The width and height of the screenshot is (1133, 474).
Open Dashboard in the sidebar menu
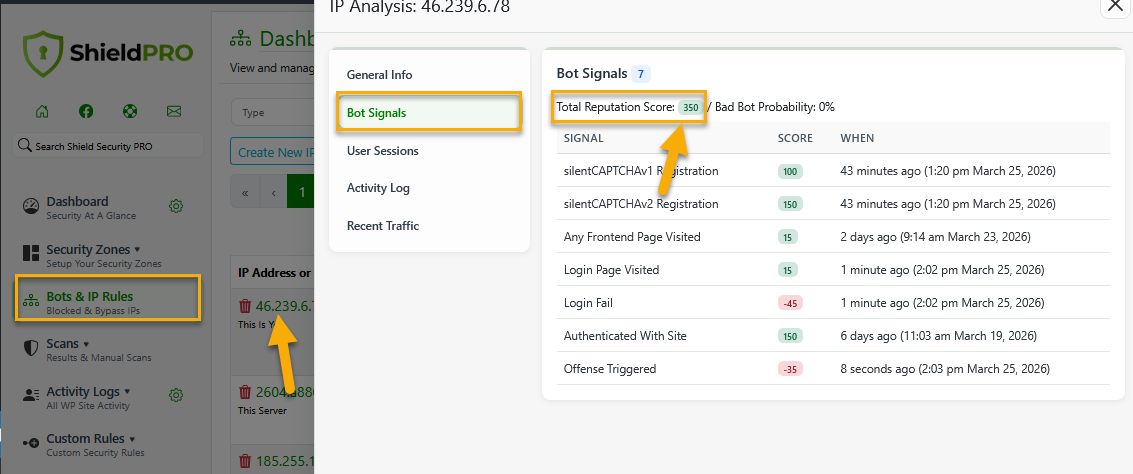click(90, 207)
